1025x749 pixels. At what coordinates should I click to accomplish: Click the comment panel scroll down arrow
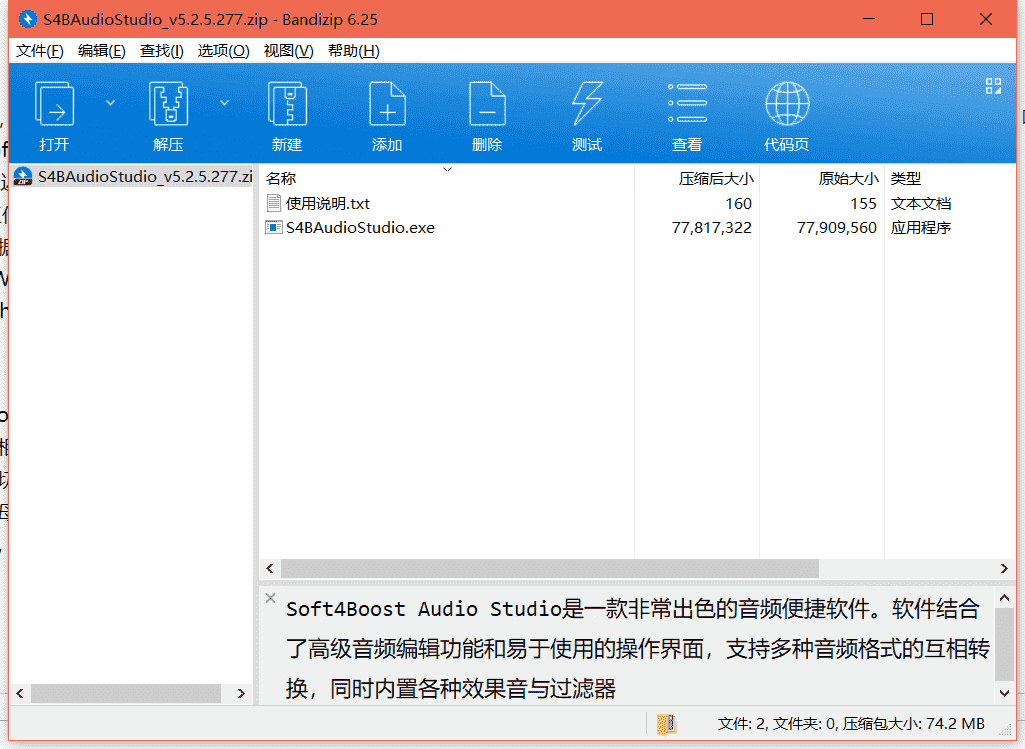click(x=1004, y=693)
